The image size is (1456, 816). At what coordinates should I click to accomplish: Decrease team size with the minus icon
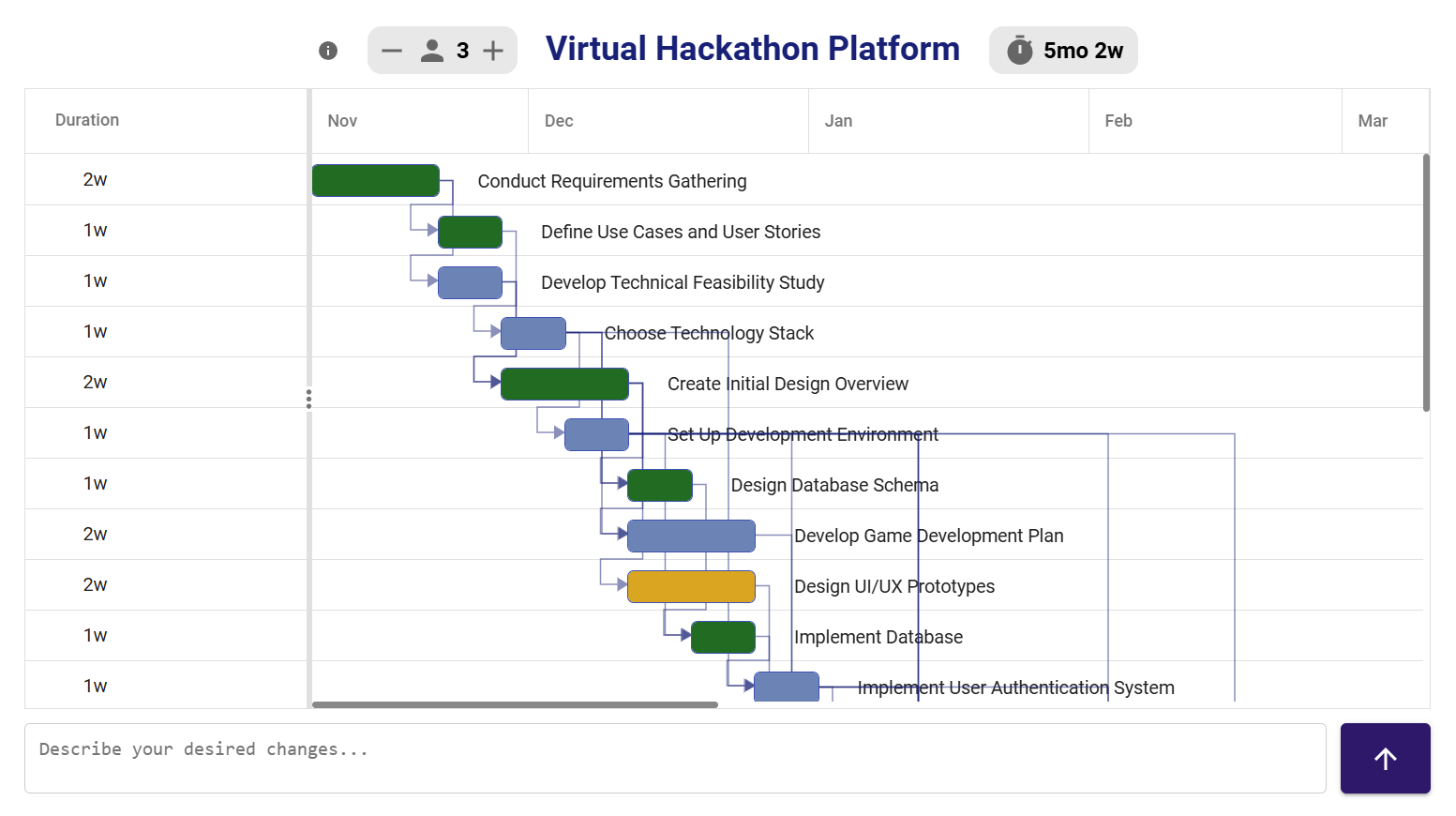(392, 51)
